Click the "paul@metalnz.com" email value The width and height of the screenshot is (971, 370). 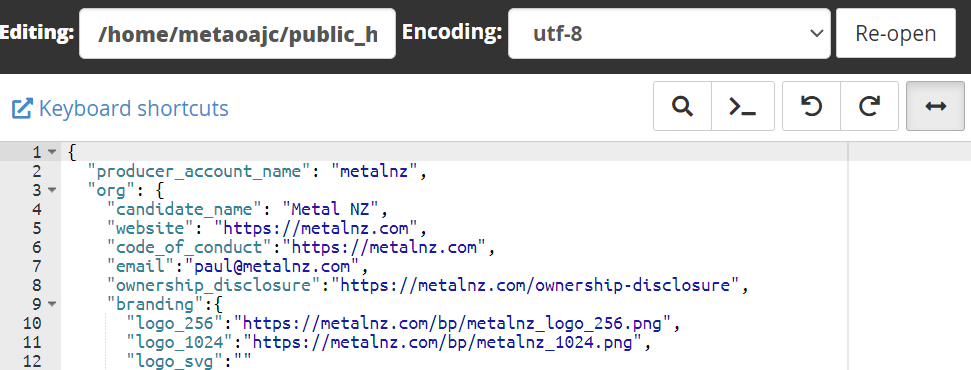pos(274,266)
